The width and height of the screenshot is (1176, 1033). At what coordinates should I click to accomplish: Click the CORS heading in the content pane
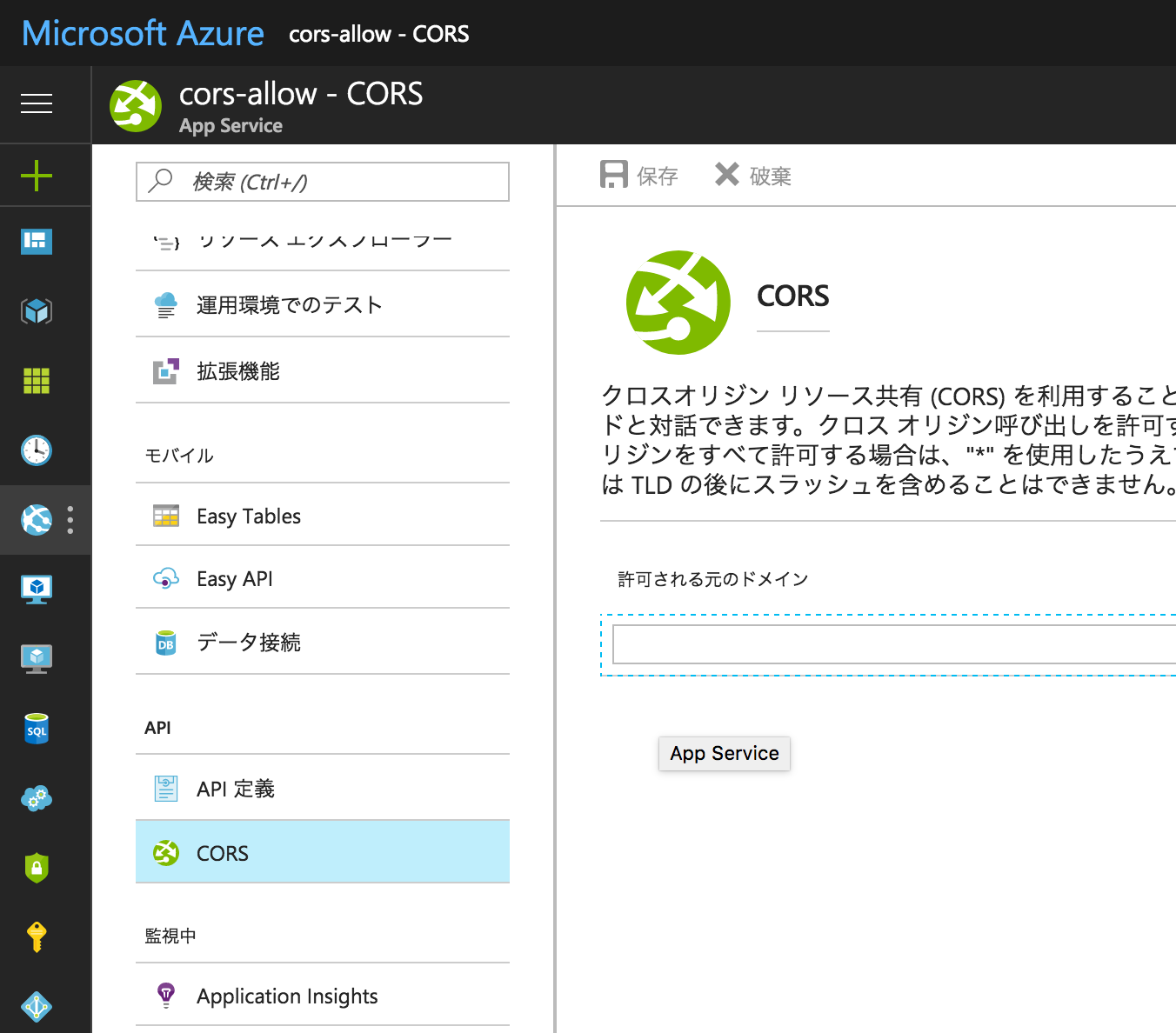(x=793, y=296)
